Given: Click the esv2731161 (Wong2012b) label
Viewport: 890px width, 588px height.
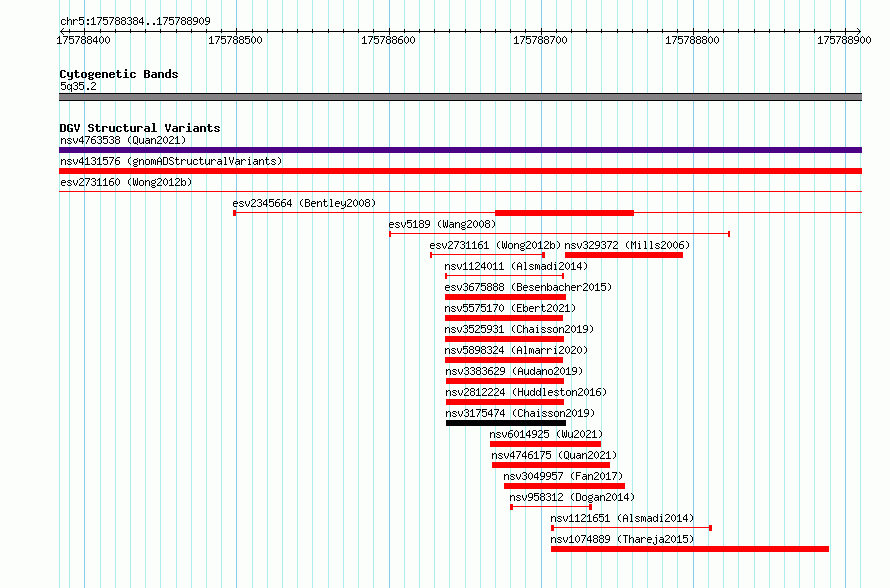Looking at the screenshot, I should pos(495,245).
